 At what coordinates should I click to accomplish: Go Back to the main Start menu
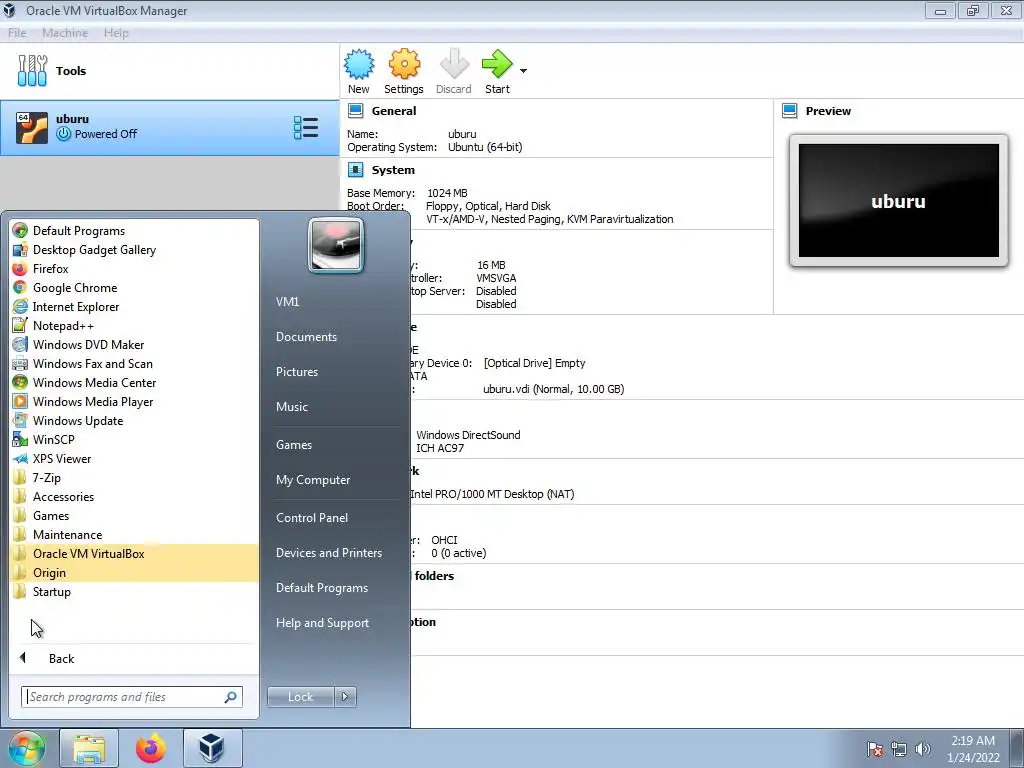135,658
